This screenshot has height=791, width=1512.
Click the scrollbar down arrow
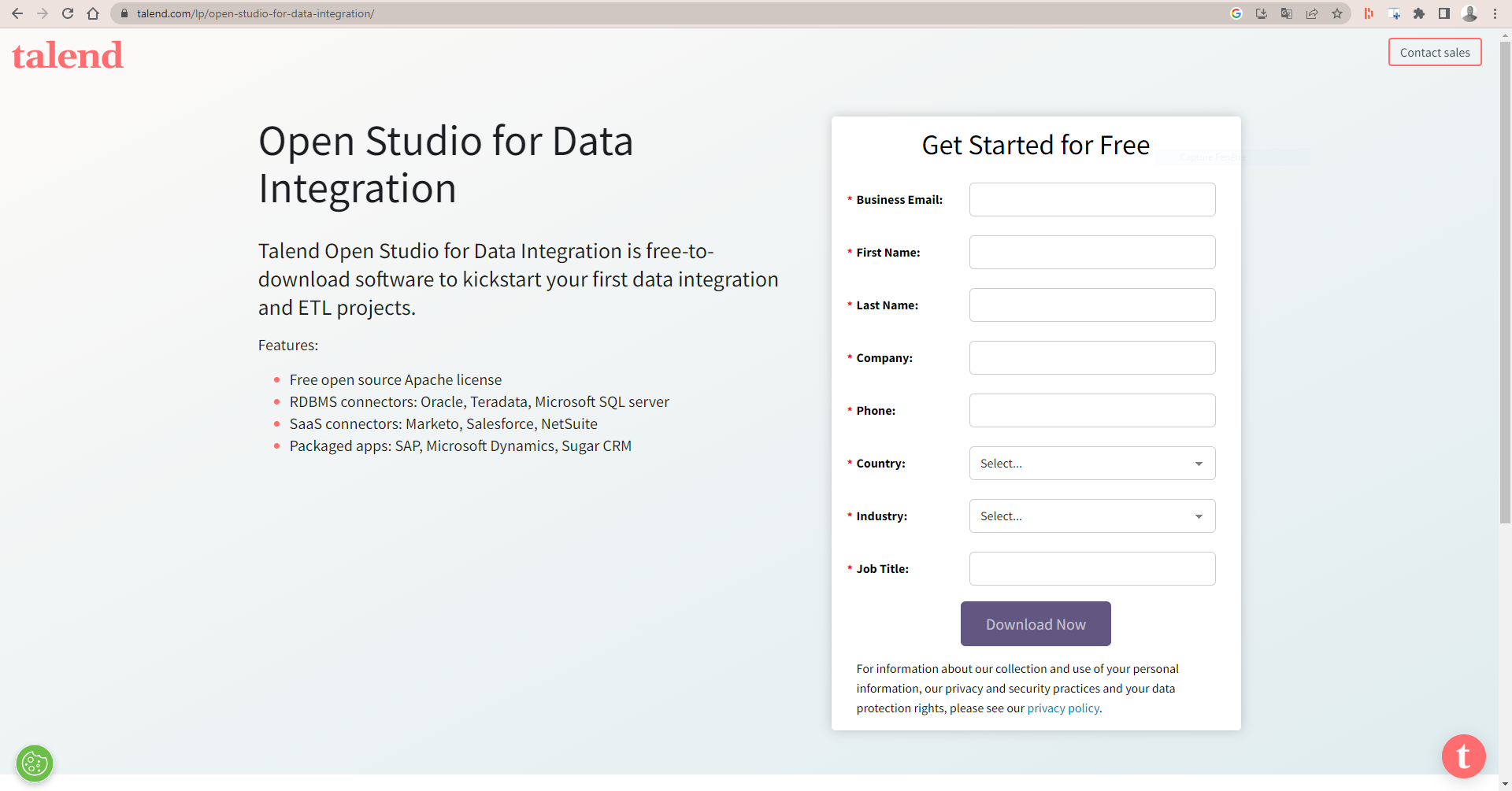click(1505, 785)
